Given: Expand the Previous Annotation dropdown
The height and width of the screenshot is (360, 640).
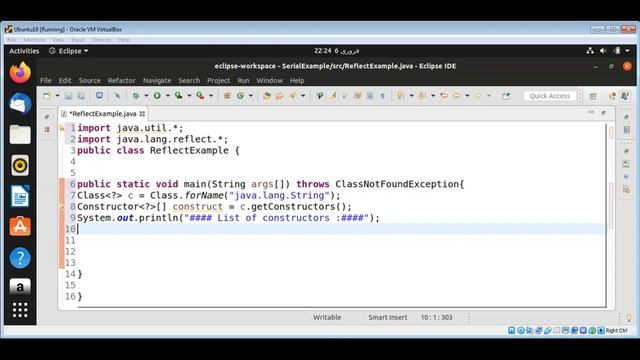Looking at the screenshot, I should 433,96.
